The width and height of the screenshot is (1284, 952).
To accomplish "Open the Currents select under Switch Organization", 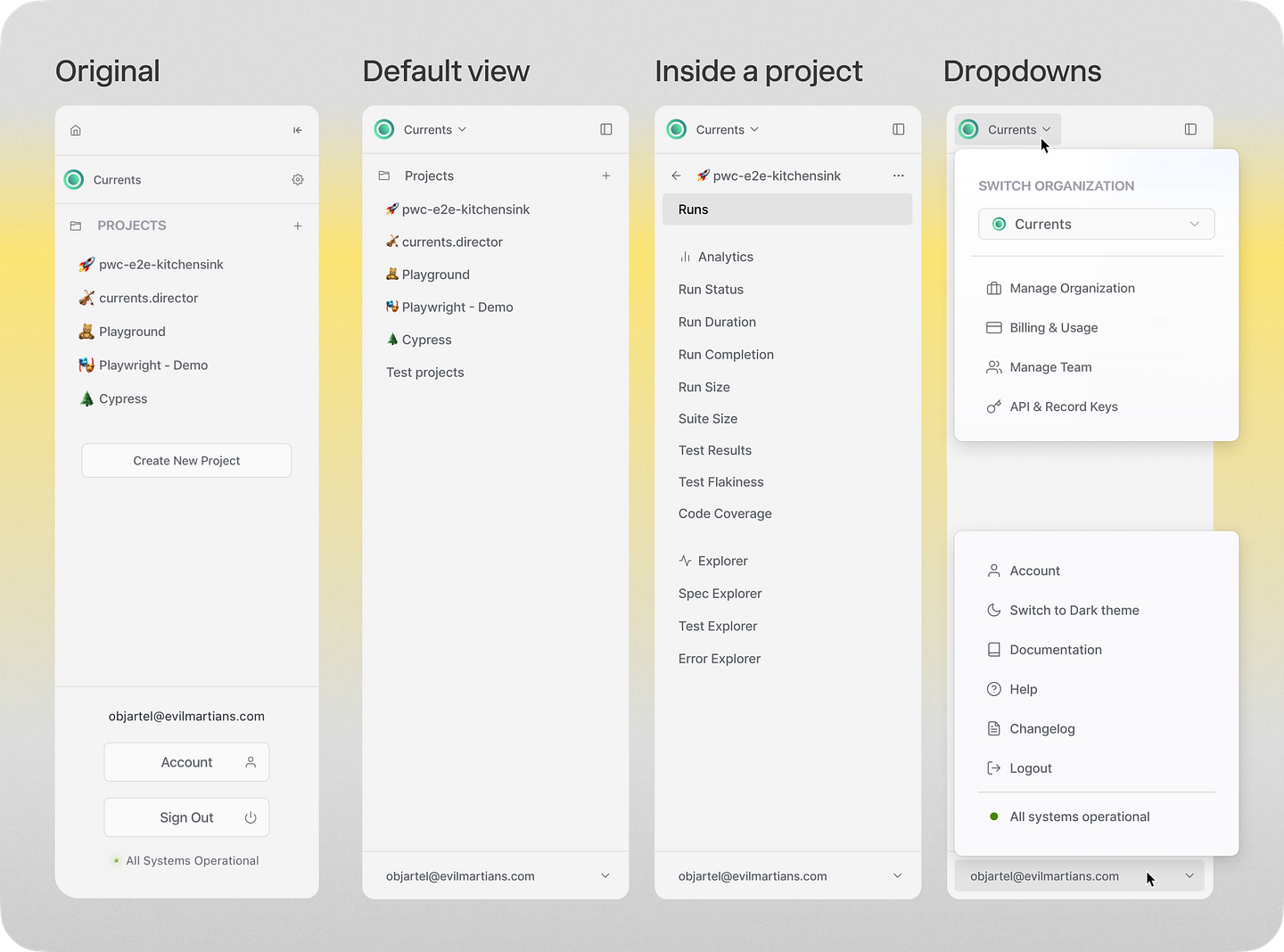I will (1097, 224).
